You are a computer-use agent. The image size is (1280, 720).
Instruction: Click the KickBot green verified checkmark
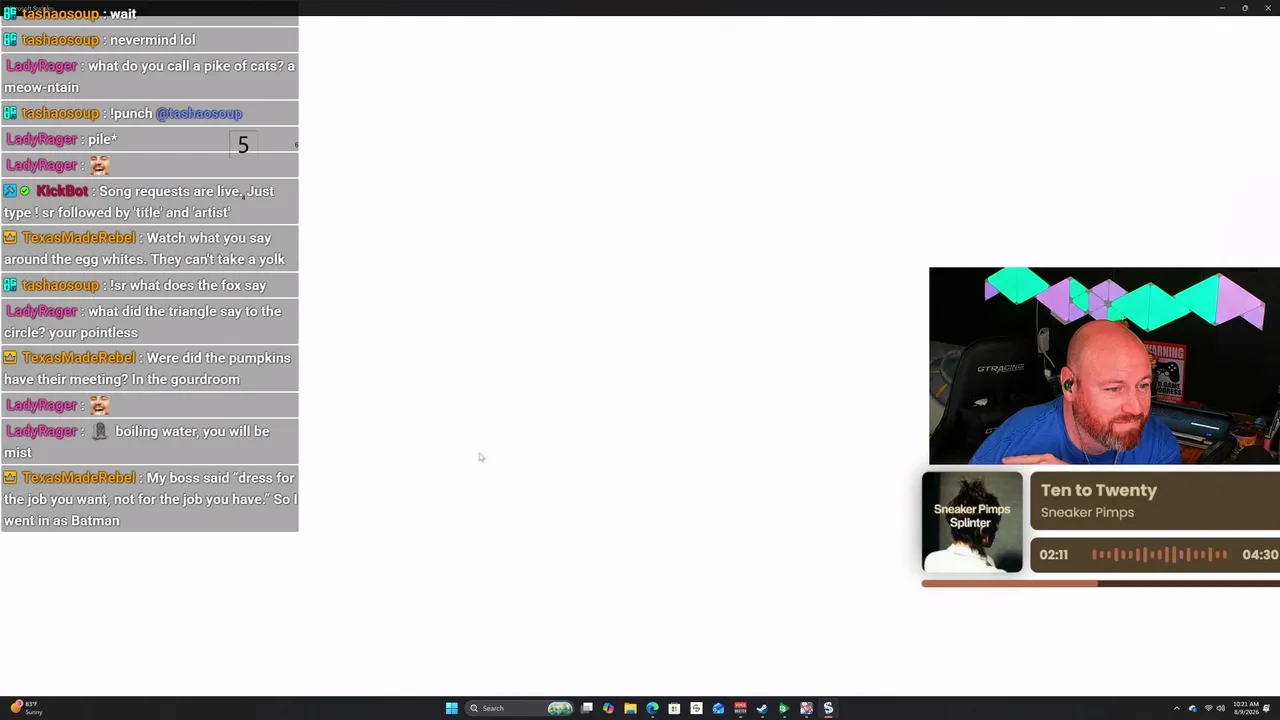tap(25, 191)
